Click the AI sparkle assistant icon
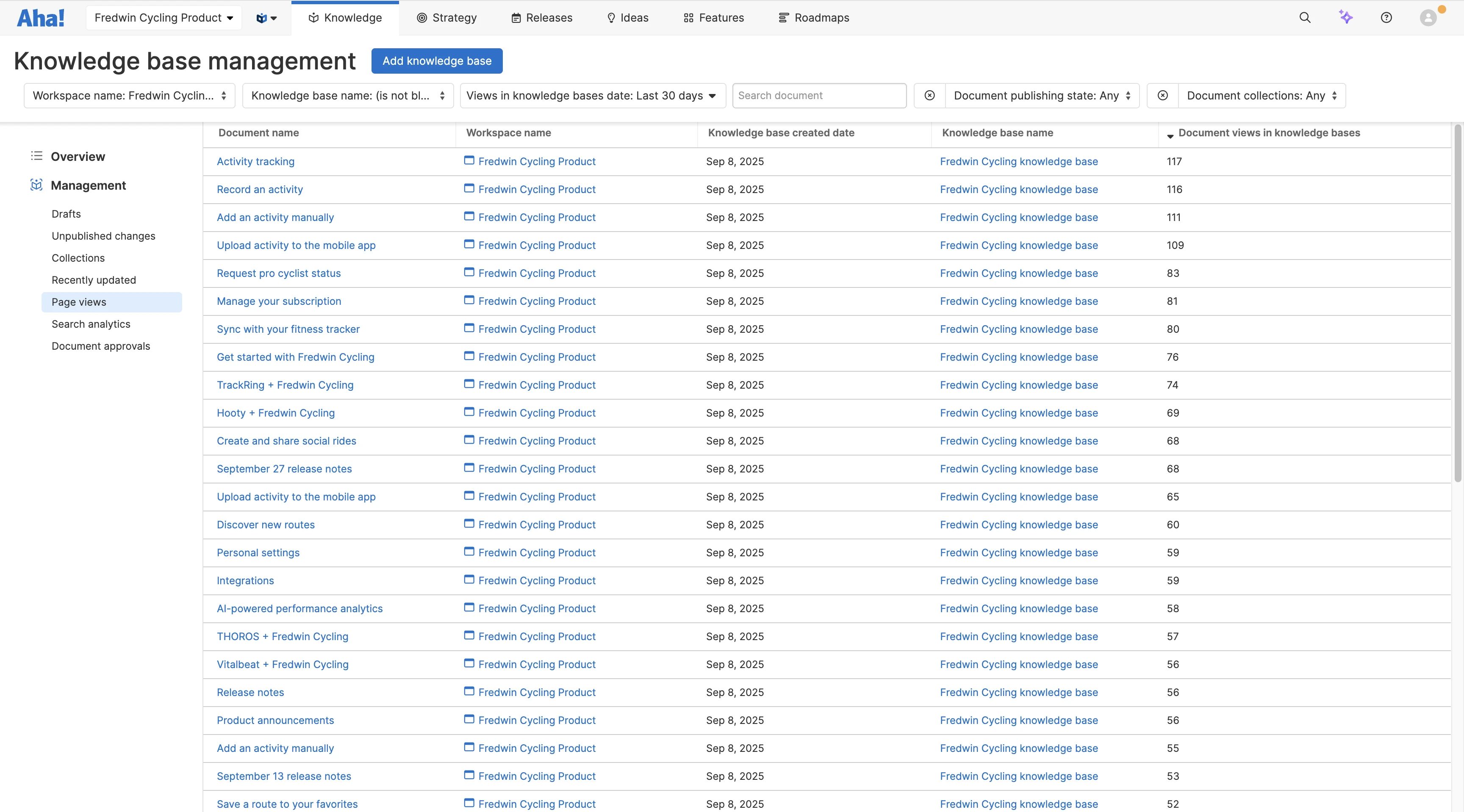Screen dimensions: 1464x812 1345,18
